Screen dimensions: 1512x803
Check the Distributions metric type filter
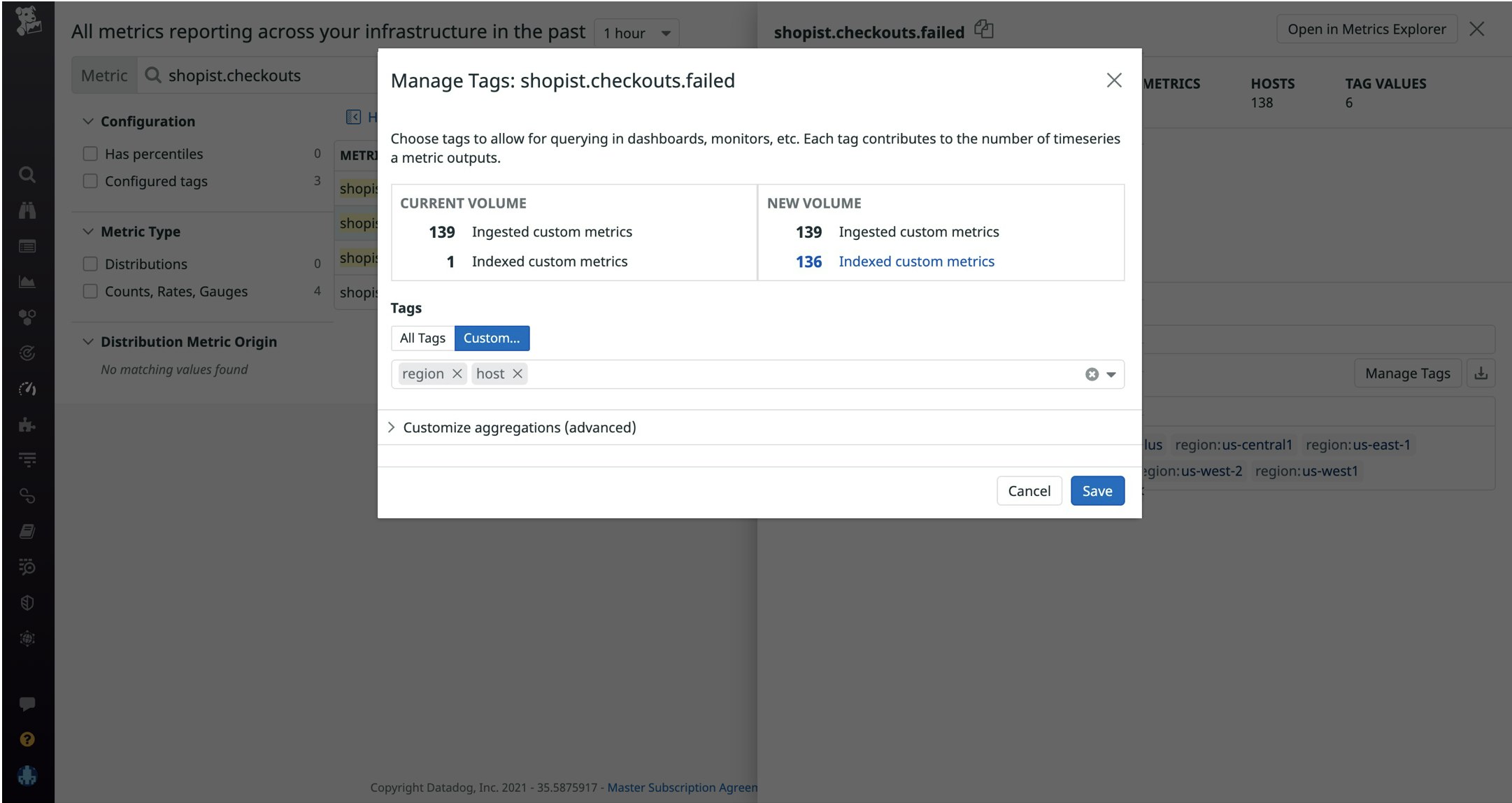click(90, 264)
